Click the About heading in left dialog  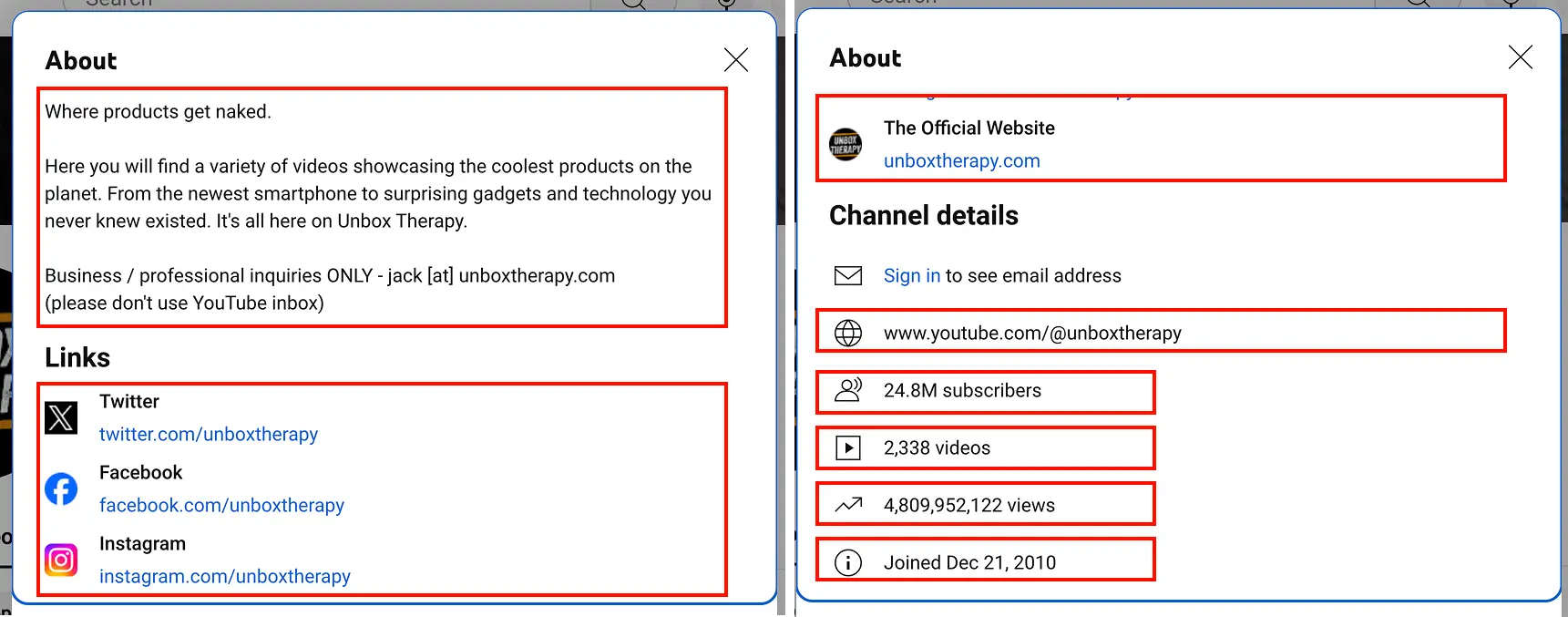click(x=81, y=60)
